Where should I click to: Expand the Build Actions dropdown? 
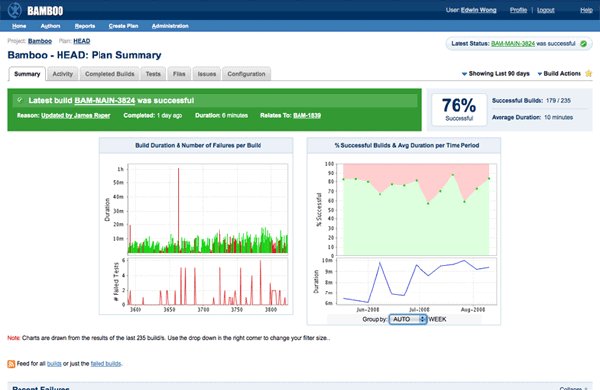[x=559, y=73]
